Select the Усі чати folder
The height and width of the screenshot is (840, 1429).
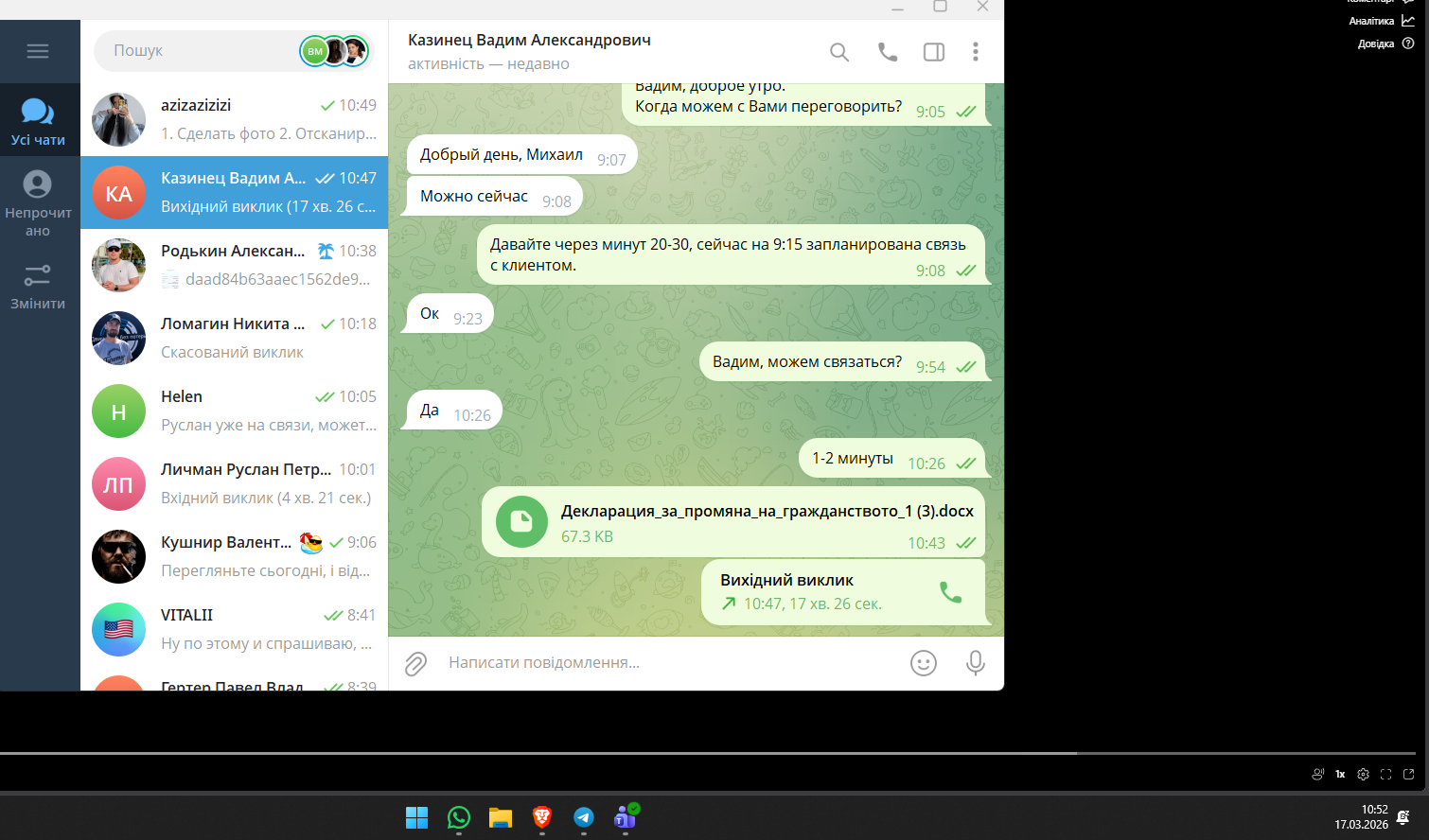tap(38, 121)
